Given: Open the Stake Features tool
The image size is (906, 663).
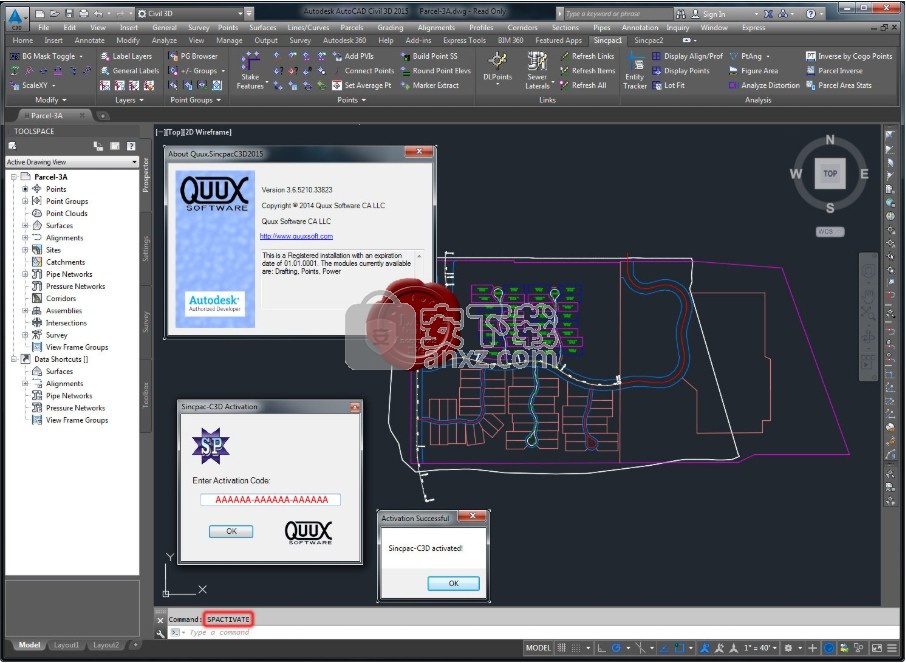Looking at the screenshot, I should [x=250, y=70].
